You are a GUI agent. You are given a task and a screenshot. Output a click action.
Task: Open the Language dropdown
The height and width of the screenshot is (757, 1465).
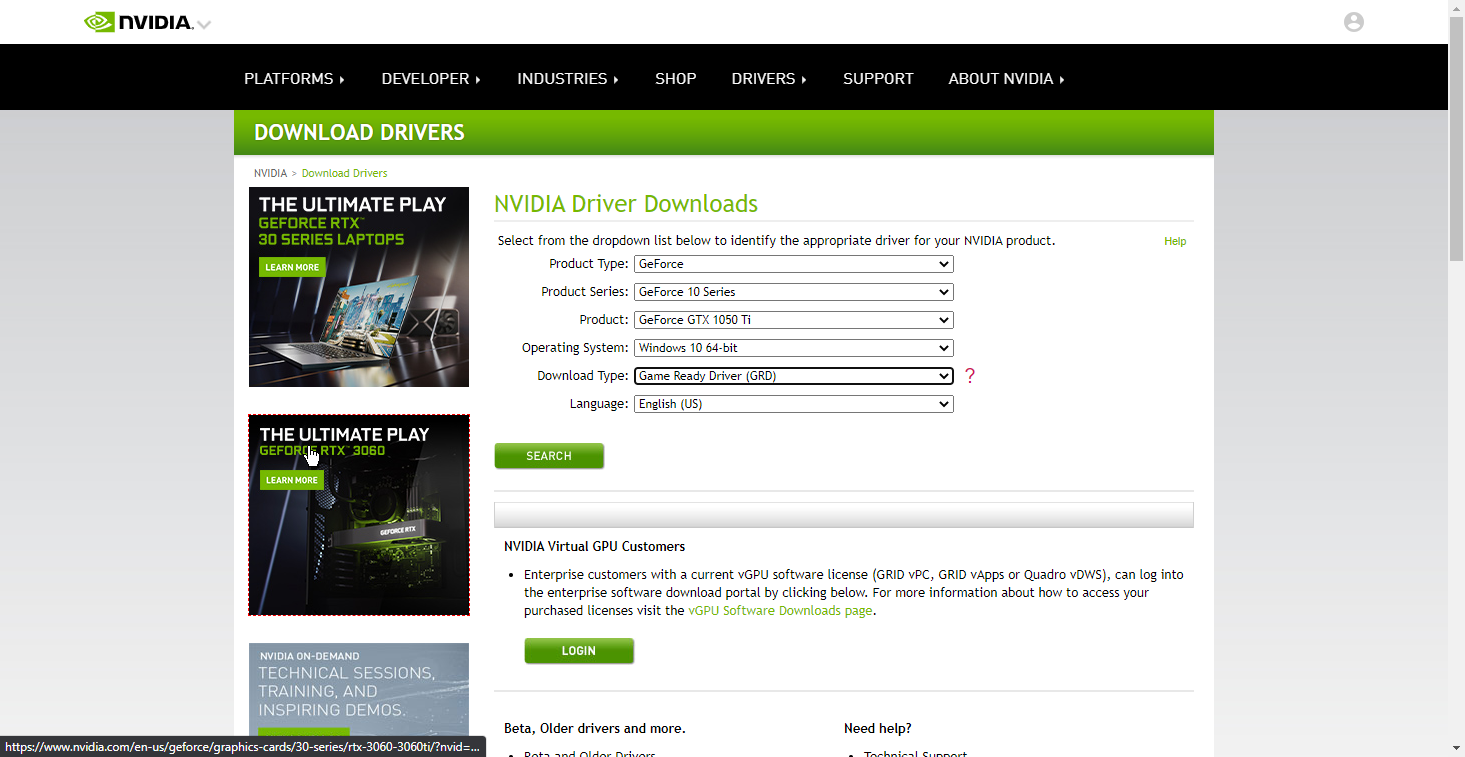(x=793, y=404)
